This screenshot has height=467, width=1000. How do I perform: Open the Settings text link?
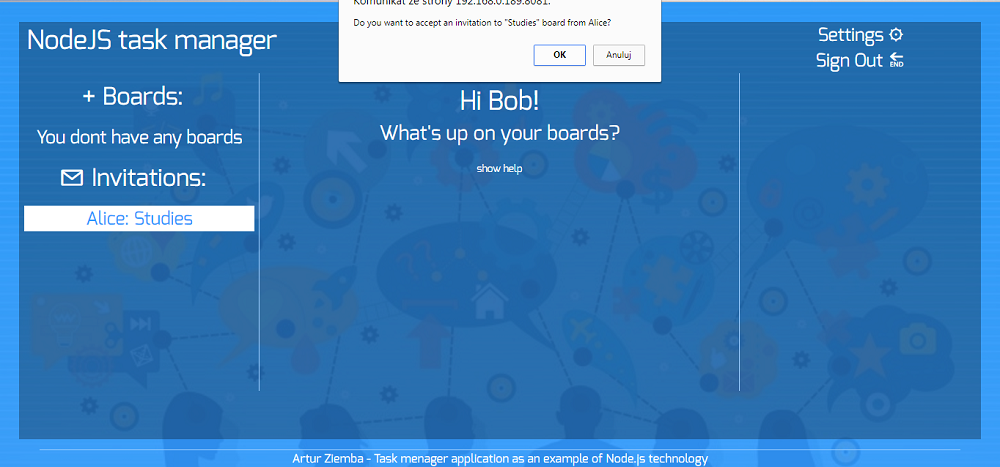(x=850, y=35)
